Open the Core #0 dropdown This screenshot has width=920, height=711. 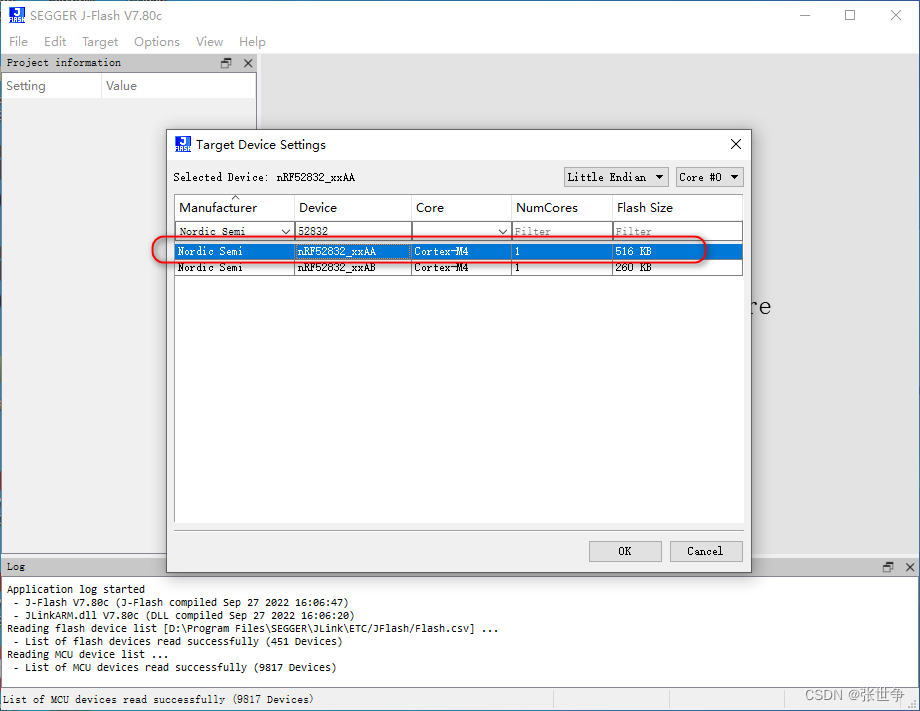(x=709, y=177)
